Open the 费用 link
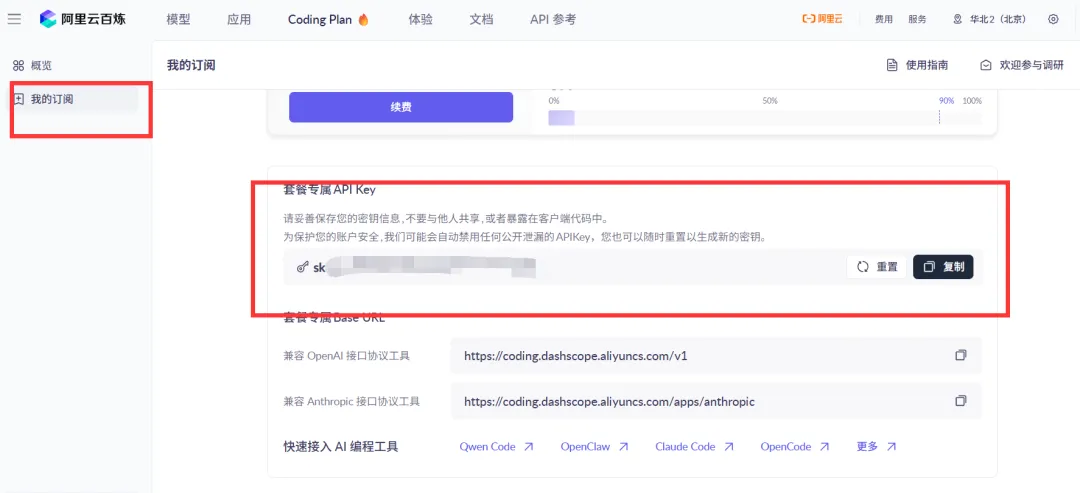 884,19
